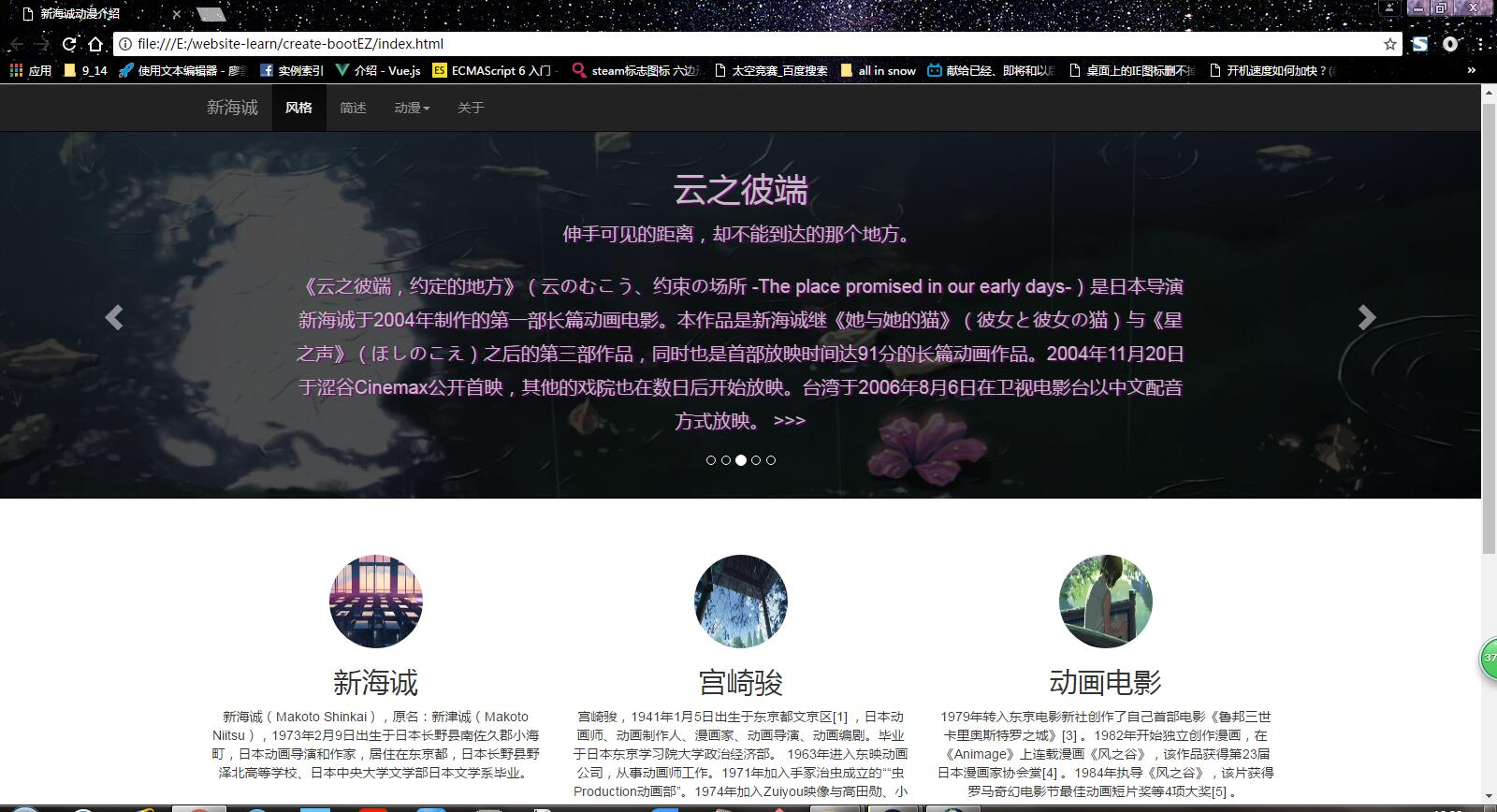The image size is (1497, 812).
Task: Click the green floating badge on right edge
Action: (x=1488, y=658)
